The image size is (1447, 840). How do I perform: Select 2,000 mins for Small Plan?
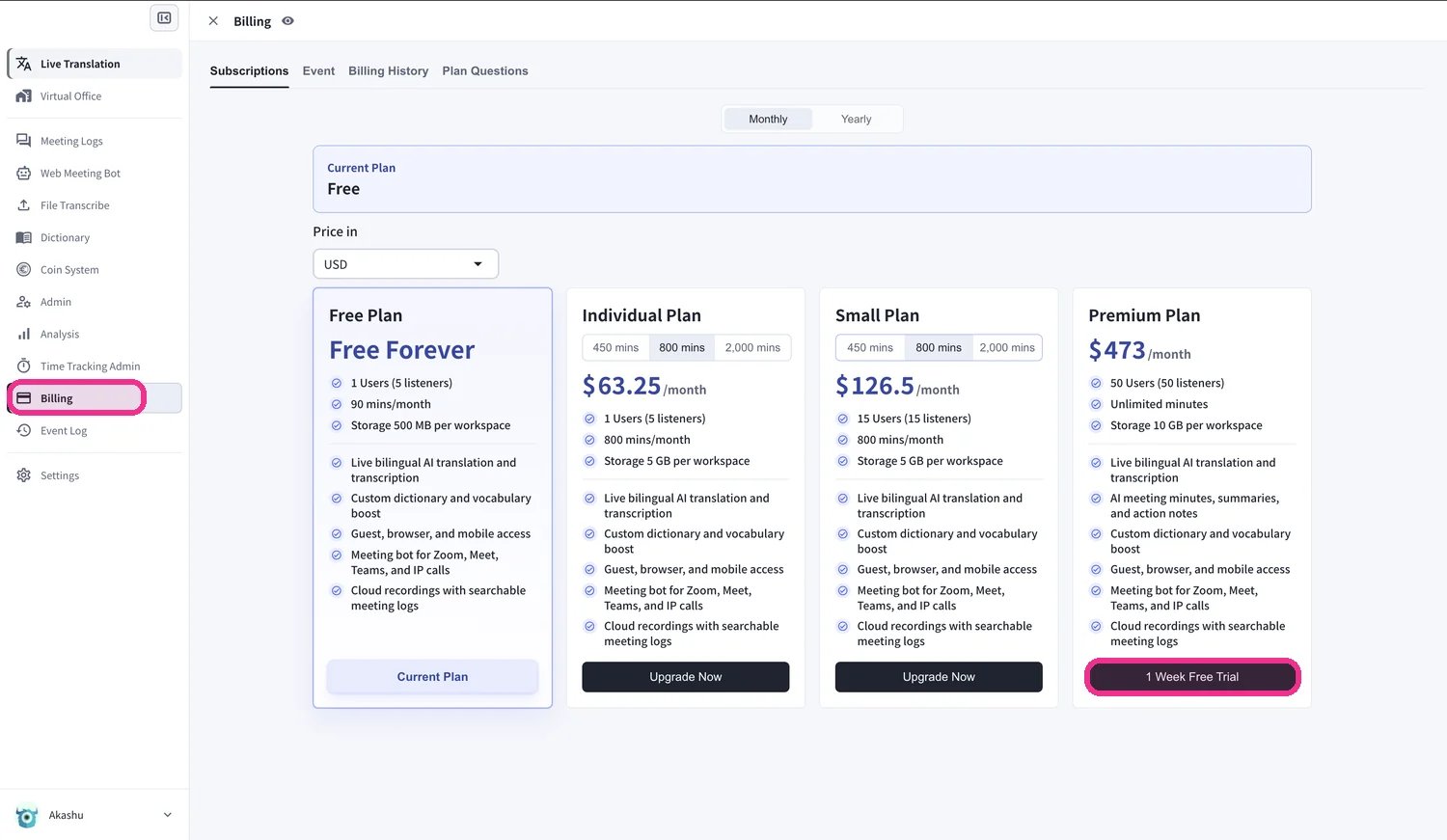1007,348
